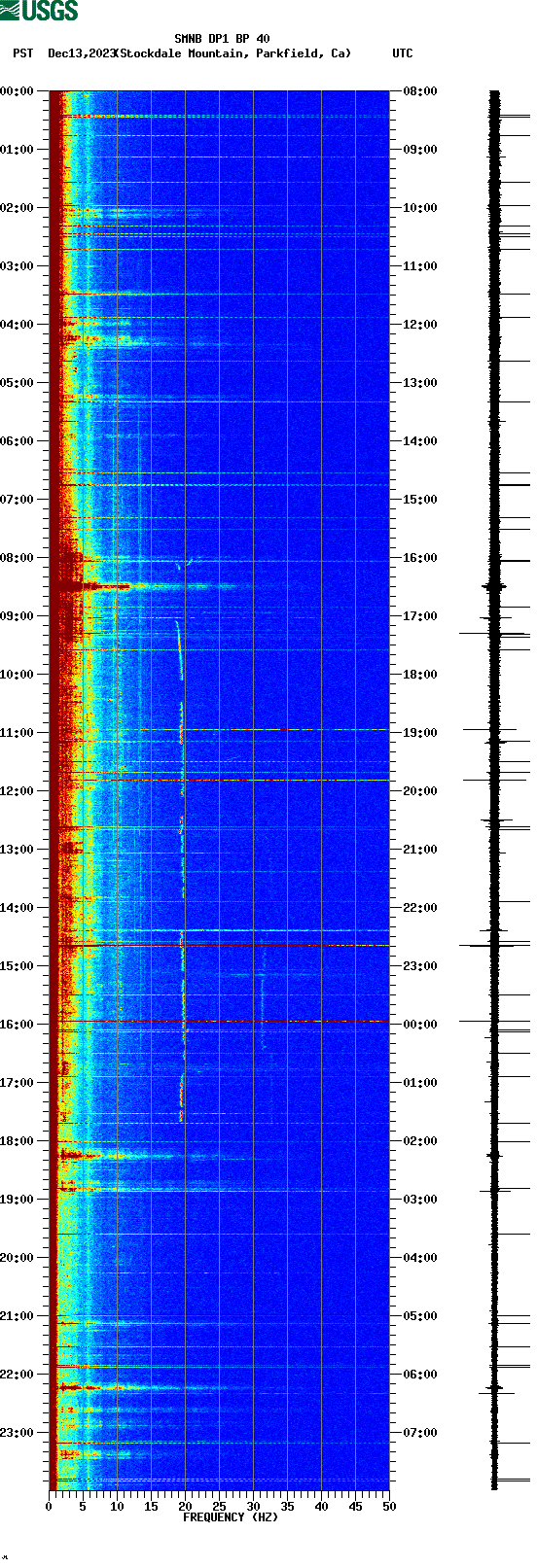Click the PST time label '00:00'
The height and width of the screenshot is (1568, 537).
point(18,91)
